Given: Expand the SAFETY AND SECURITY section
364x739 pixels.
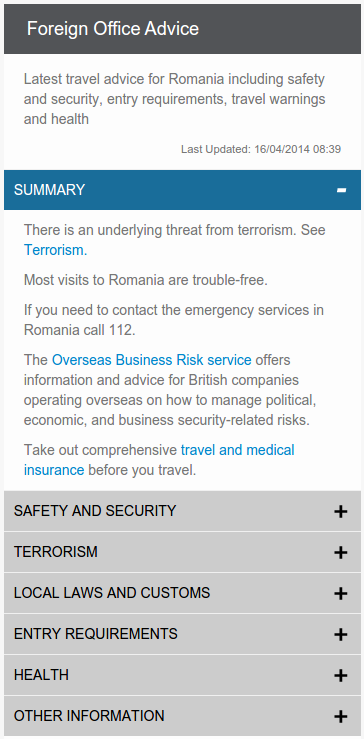Looking at the screenshot, I should coord(182,511).
